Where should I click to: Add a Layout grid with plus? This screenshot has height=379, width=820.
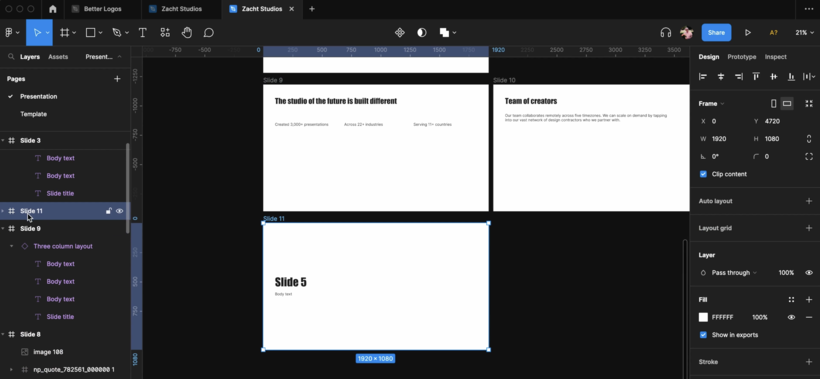(809, 228)
